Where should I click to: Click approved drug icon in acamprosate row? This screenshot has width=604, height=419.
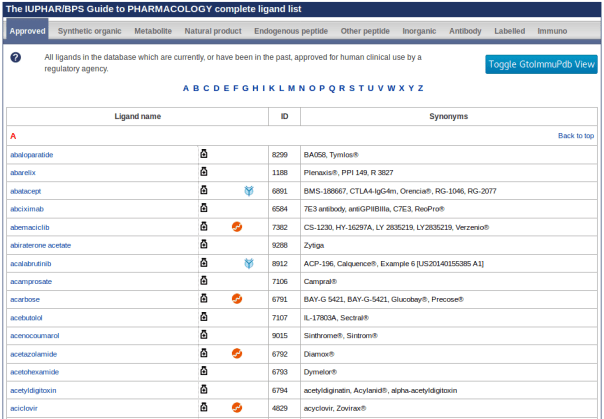coord(204,280)
